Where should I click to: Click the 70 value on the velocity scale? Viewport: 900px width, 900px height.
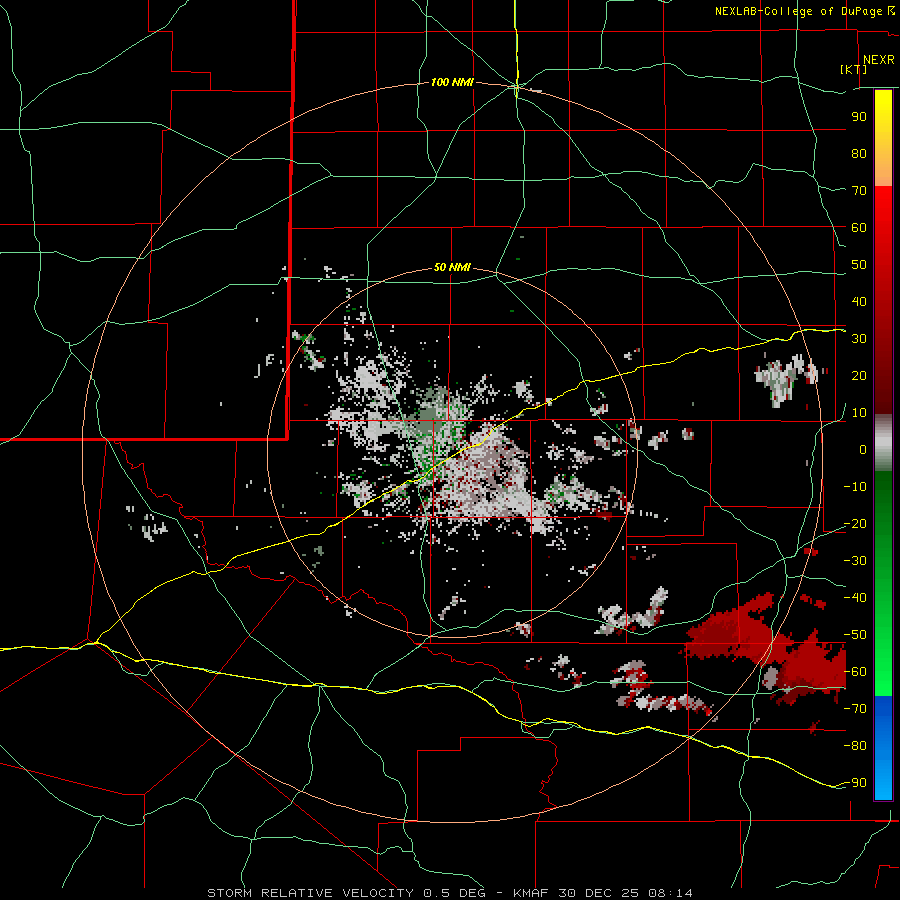tap(859, 191)
